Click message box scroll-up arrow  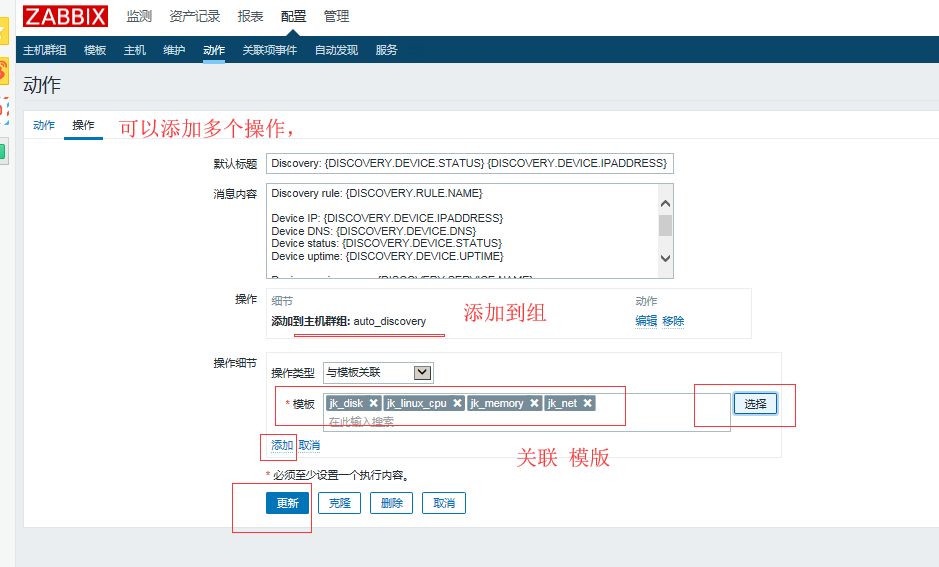pyautogui.click(x=665, y=204)
